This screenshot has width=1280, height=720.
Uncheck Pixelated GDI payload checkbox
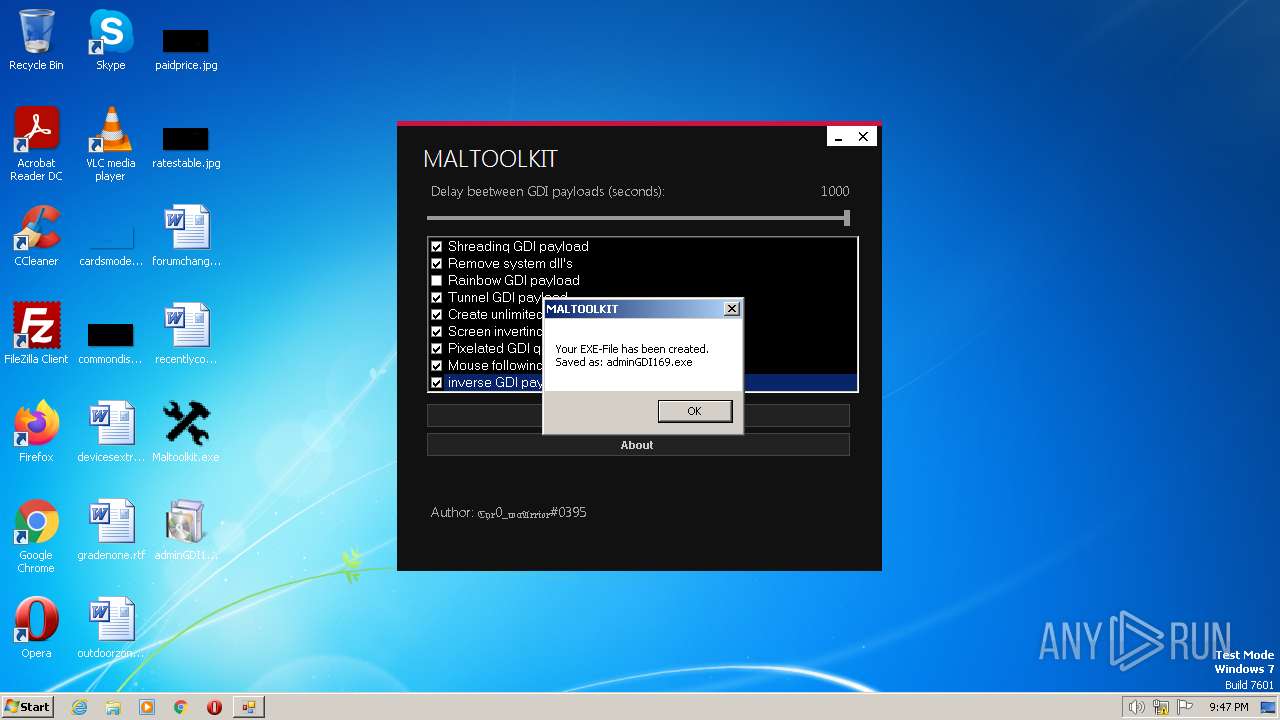(436, 348)
